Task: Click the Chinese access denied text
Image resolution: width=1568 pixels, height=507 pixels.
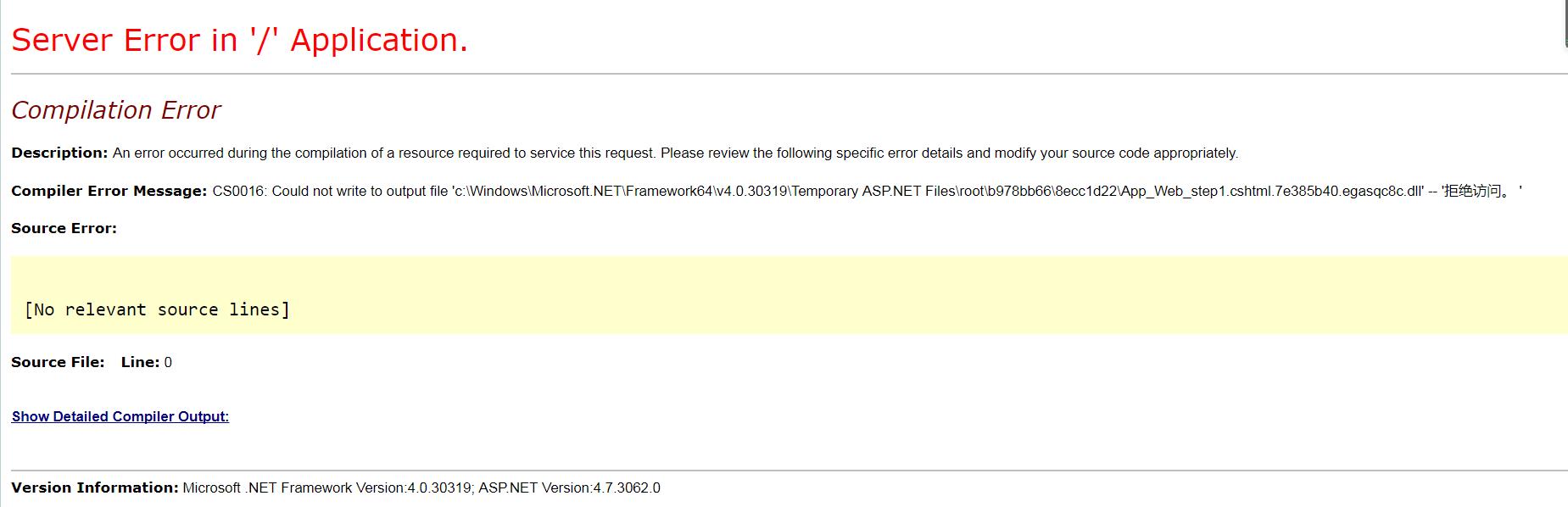Action: point(1476,191)
